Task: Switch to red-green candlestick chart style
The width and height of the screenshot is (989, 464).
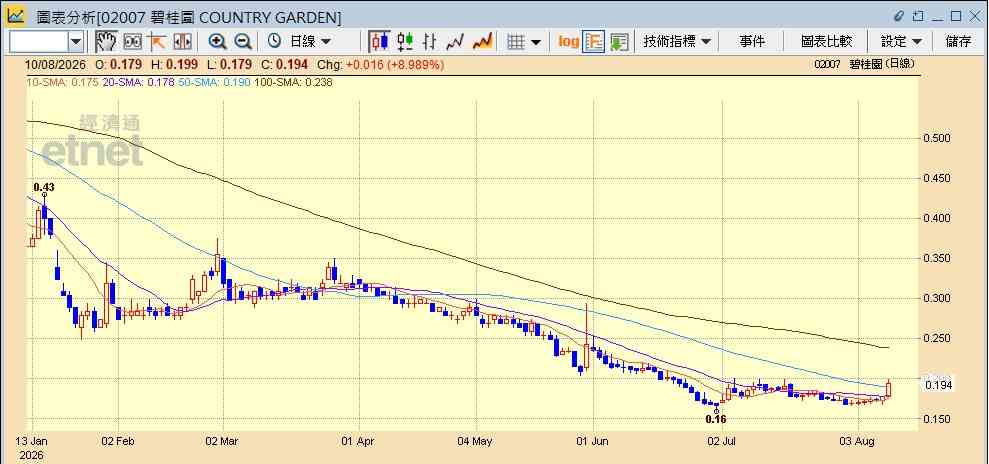Action: click(405, 42)
